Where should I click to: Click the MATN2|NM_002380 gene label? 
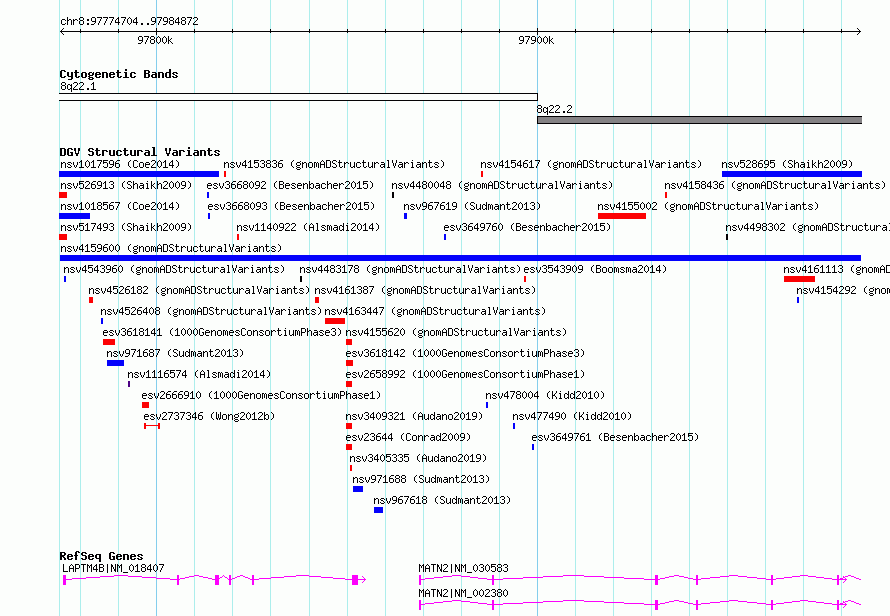point(463,593)
